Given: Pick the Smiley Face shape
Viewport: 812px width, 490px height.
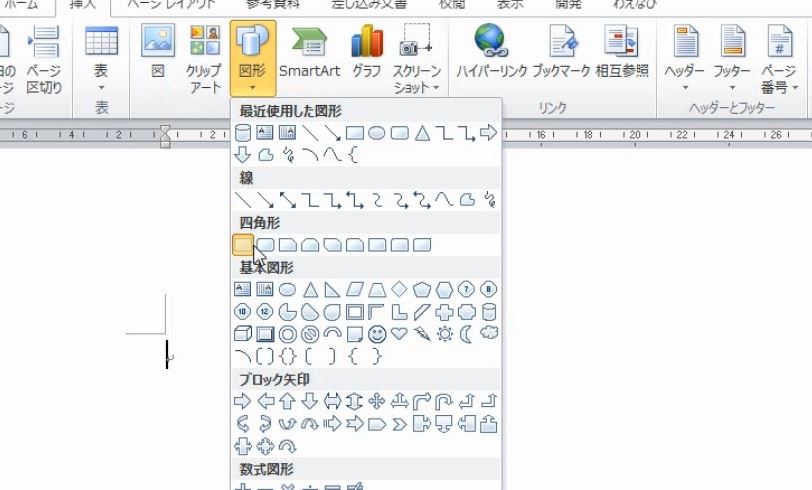Looking at the screenshot, I should click(x=377, y=334).
